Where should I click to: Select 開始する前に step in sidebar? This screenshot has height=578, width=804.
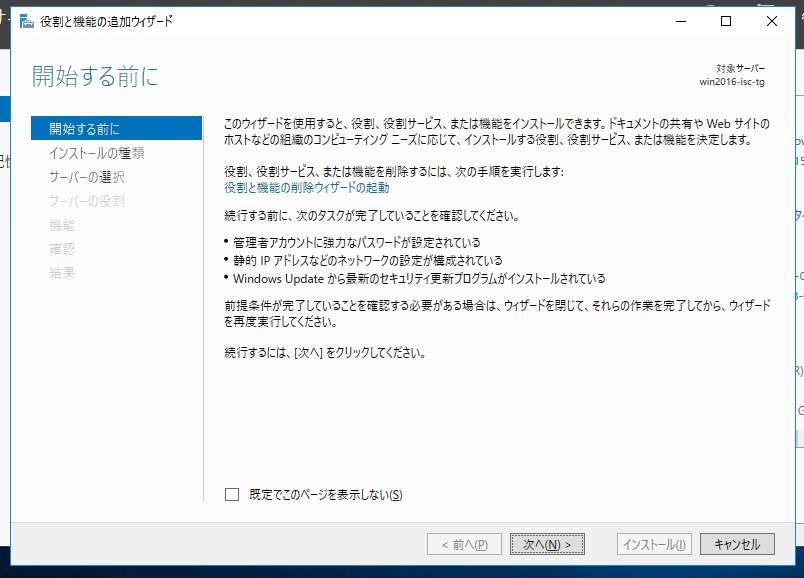(x=116, y=128)
